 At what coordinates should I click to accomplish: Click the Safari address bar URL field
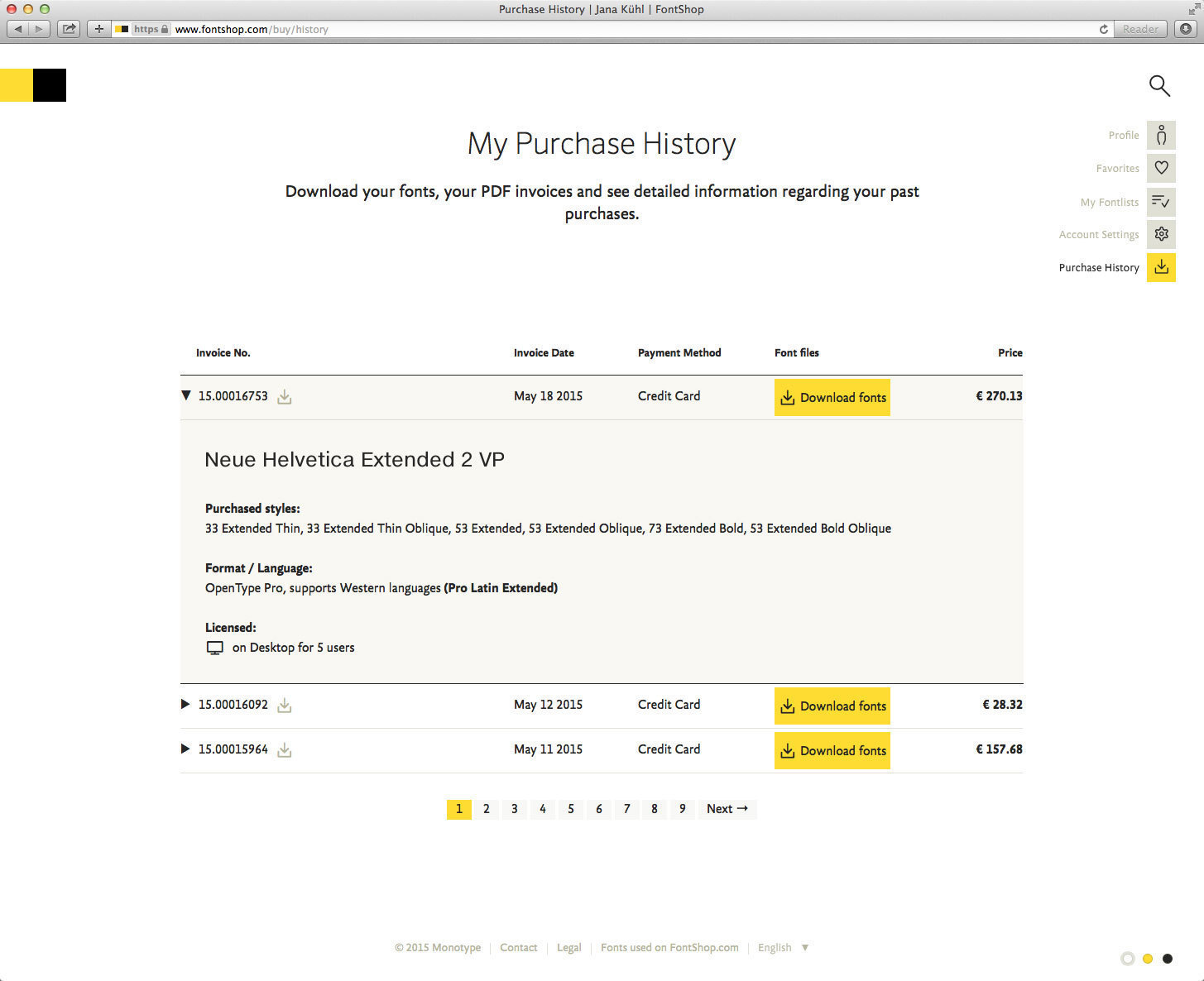612,29
